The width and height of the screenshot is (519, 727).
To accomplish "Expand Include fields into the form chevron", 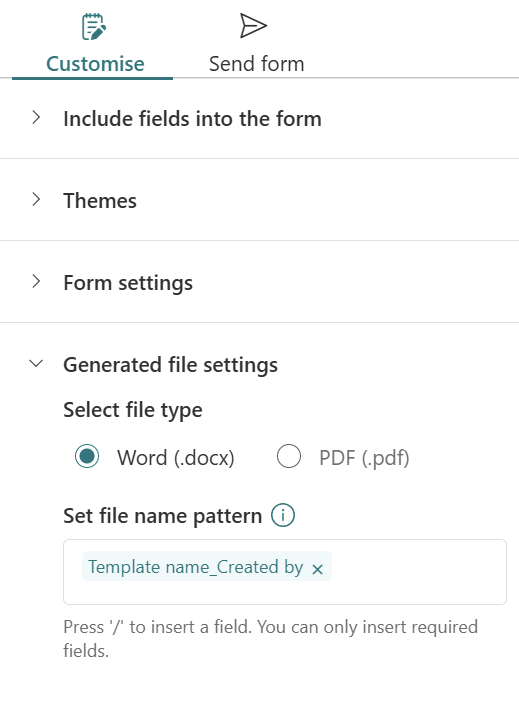I will 36,118.
